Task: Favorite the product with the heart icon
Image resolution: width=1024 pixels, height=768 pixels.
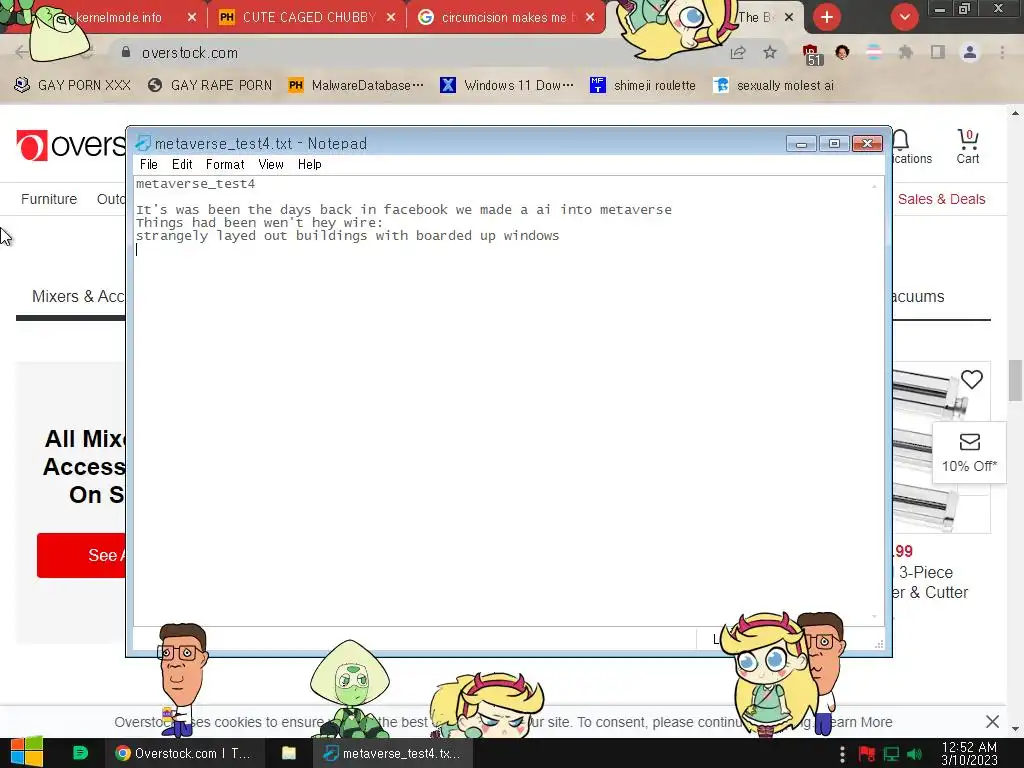Action: (972, 379)
